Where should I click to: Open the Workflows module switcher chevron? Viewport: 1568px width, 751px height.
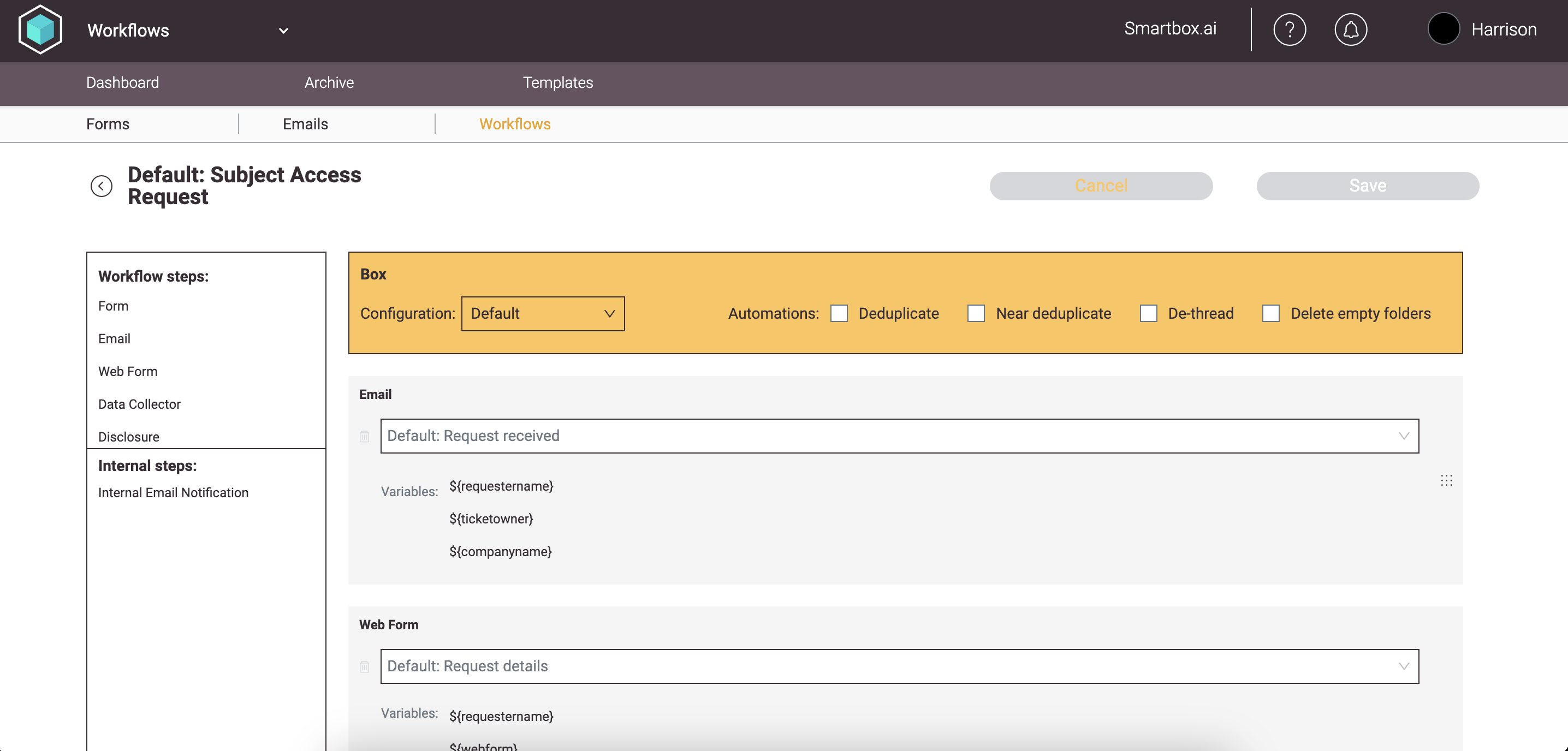pos(283,31)
